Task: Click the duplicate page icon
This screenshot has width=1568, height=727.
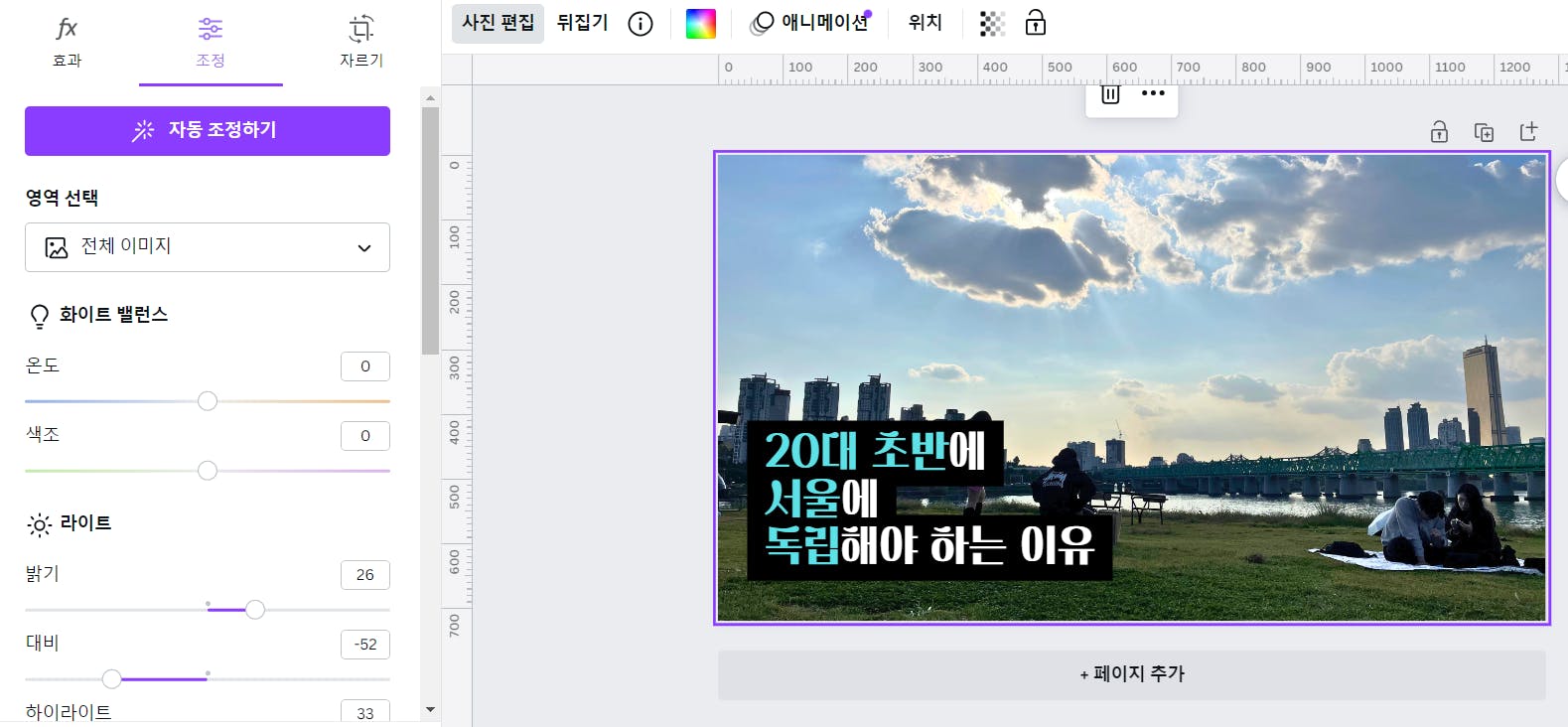Action: pyautogui.click(x=1484, y=132)
